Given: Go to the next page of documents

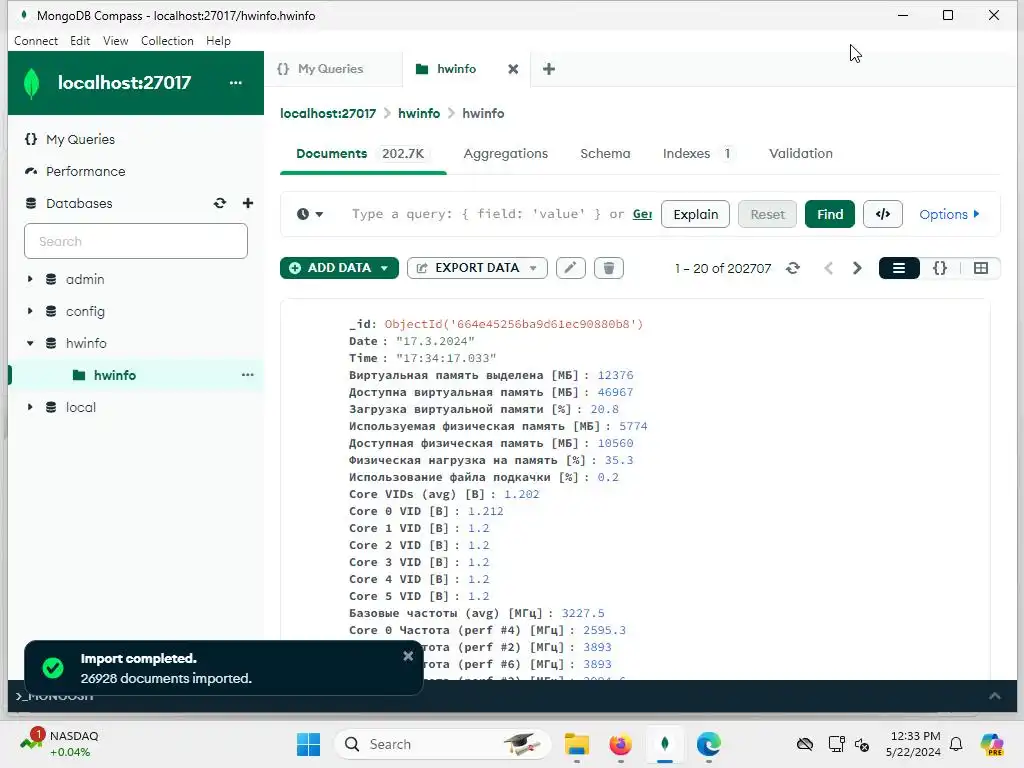Looking at the screenshot, I should pos(857,268).
